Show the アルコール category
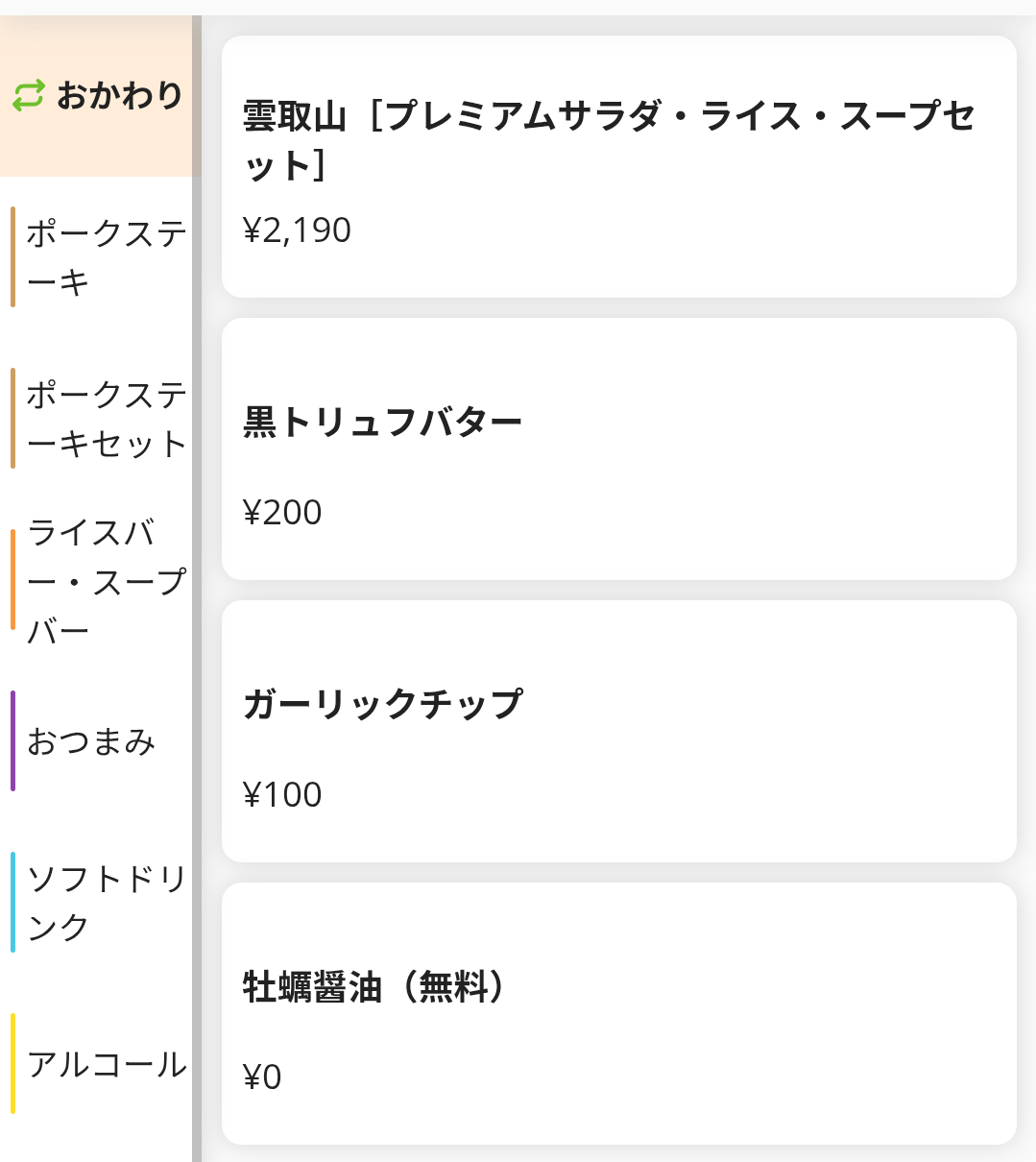Image resolution: width=1036 pixels, height=1162 pixels. [x=106, y=1064]
